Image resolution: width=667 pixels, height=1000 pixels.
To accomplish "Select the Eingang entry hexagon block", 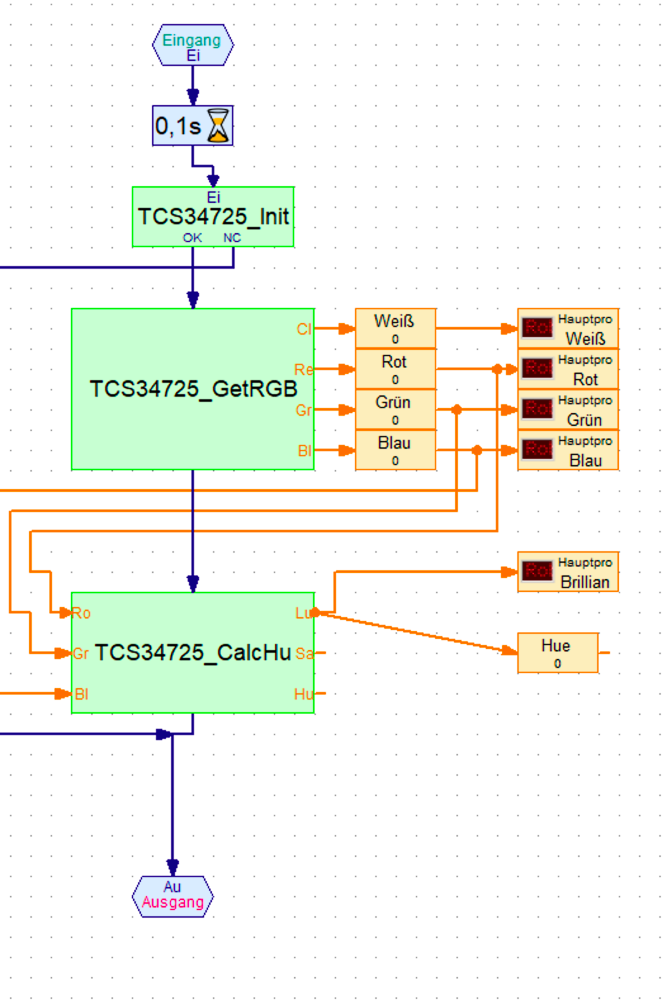I will 193,45.
